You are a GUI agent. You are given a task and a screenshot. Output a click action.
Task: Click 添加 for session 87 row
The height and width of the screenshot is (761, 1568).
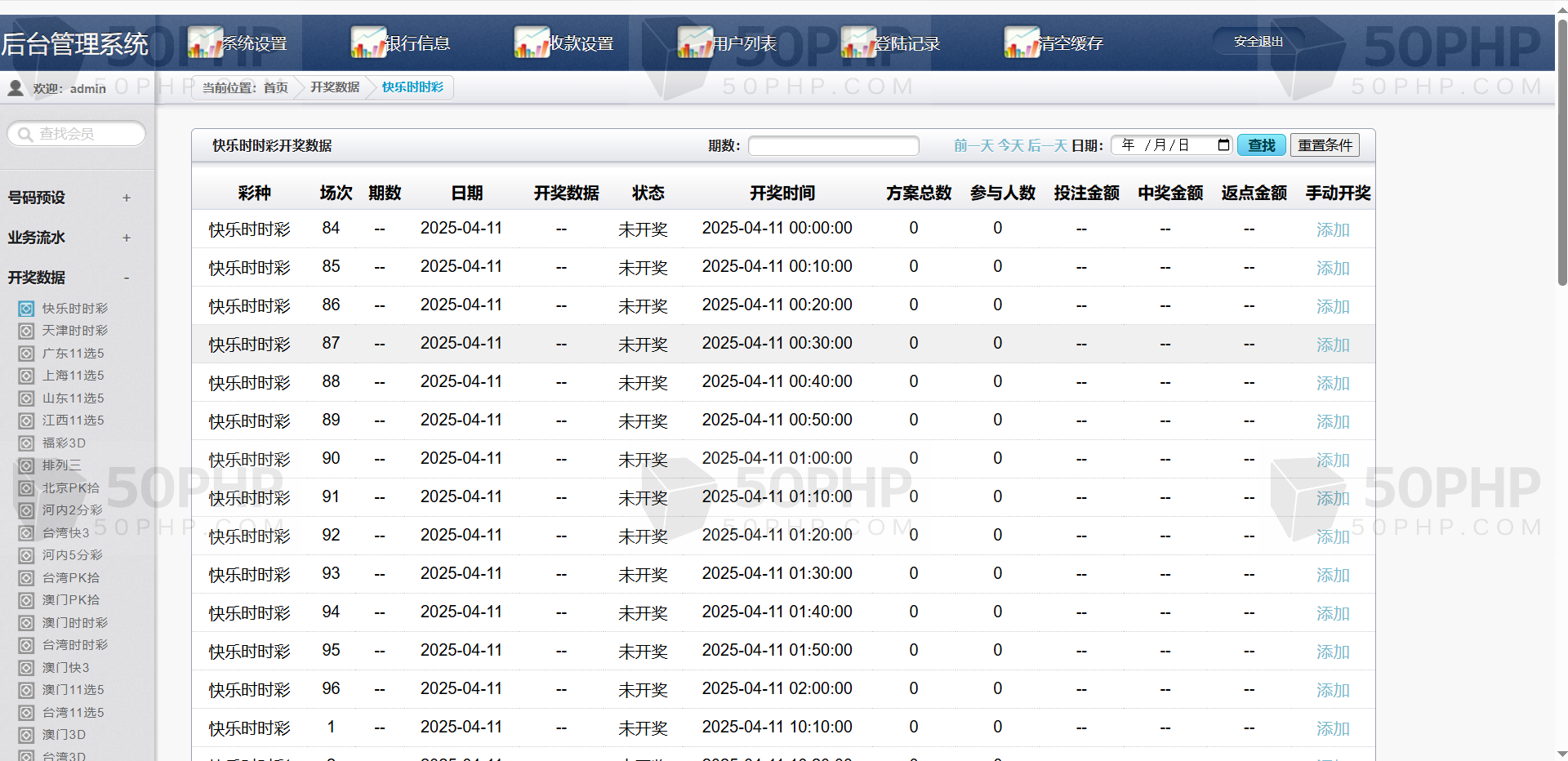coord(1332,345)
